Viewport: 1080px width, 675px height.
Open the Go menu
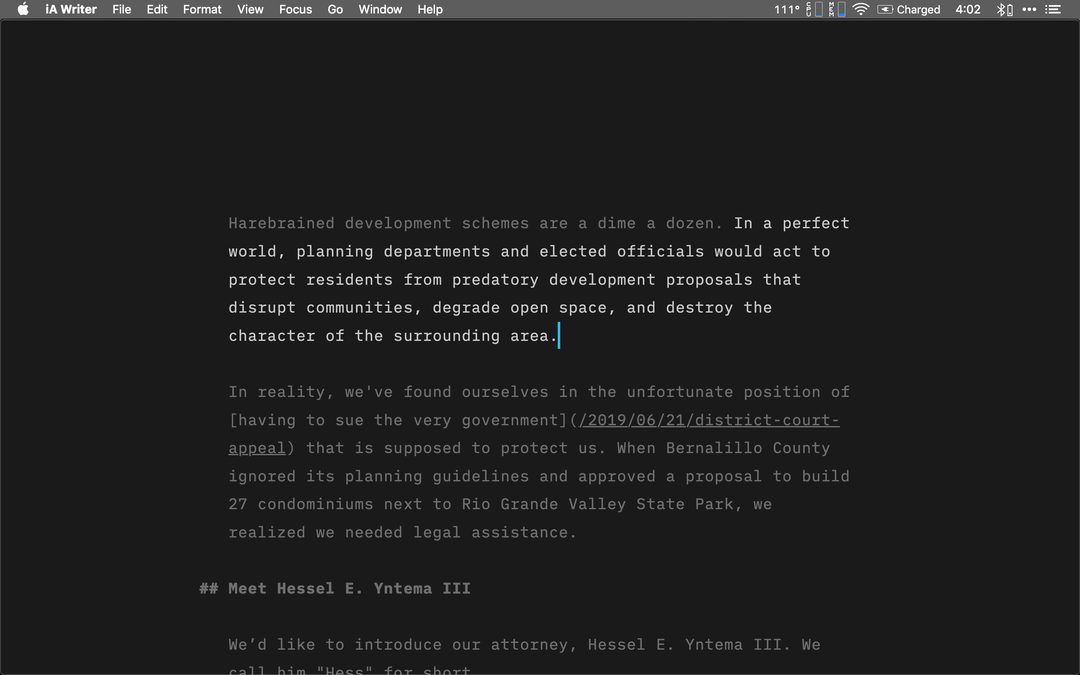[x=335, y=9]
